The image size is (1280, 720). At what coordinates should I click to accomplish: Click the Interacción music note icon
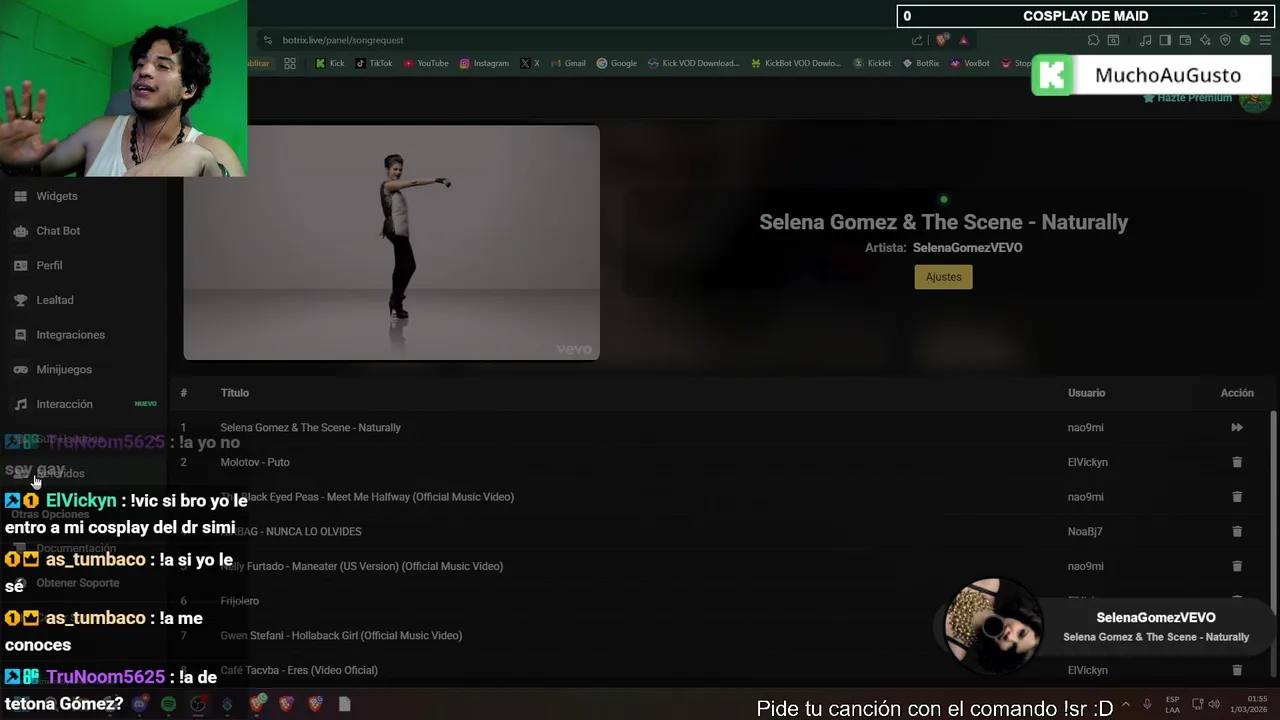click(x=20, y=404)
